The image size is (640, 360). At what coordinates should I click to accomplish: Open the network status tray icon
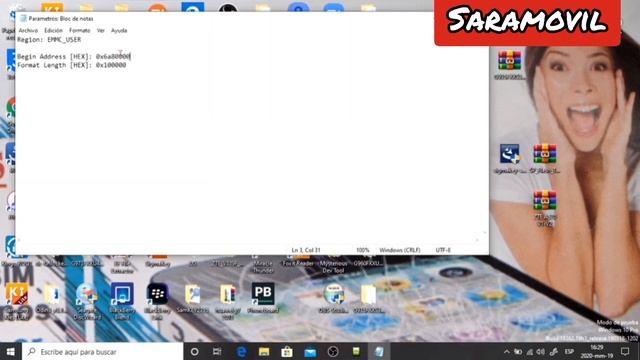pos(530,351)
